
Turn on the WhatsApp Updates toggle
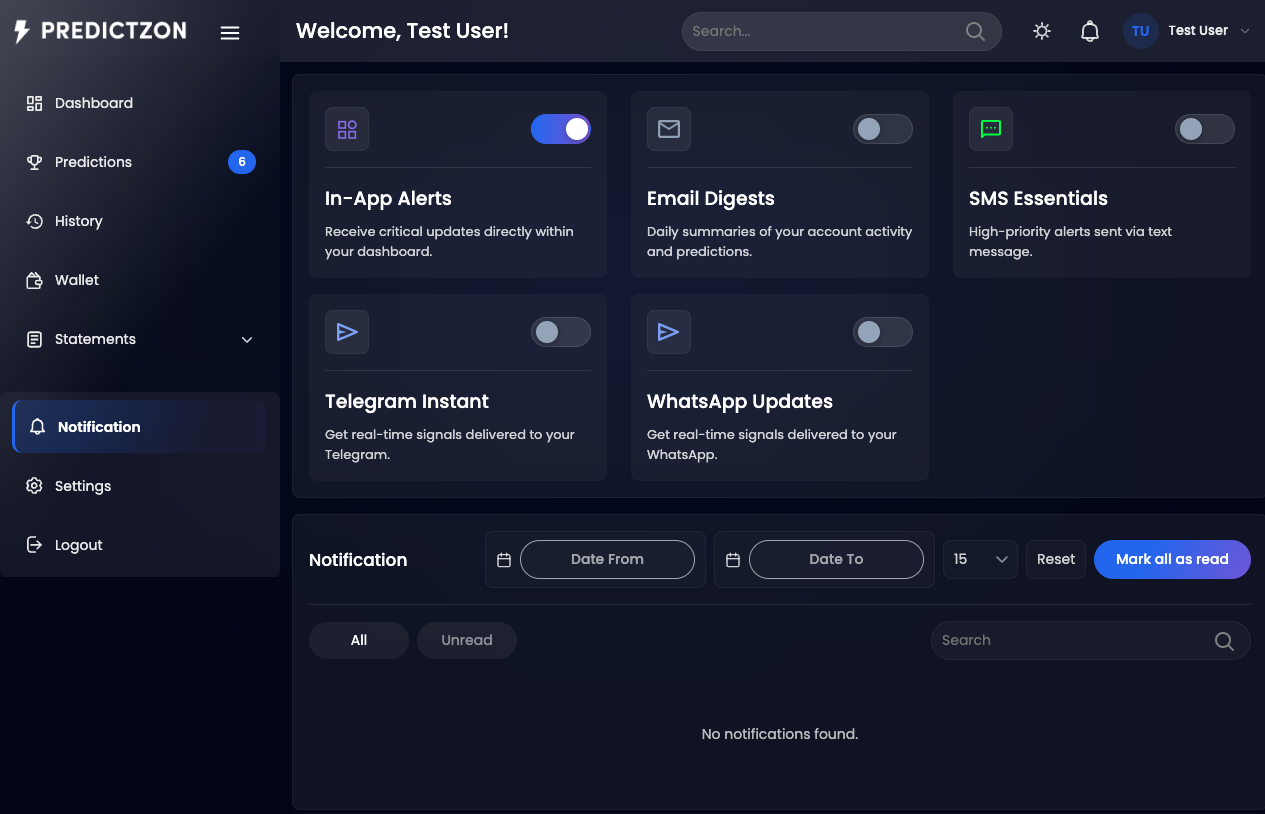(883, 332)
